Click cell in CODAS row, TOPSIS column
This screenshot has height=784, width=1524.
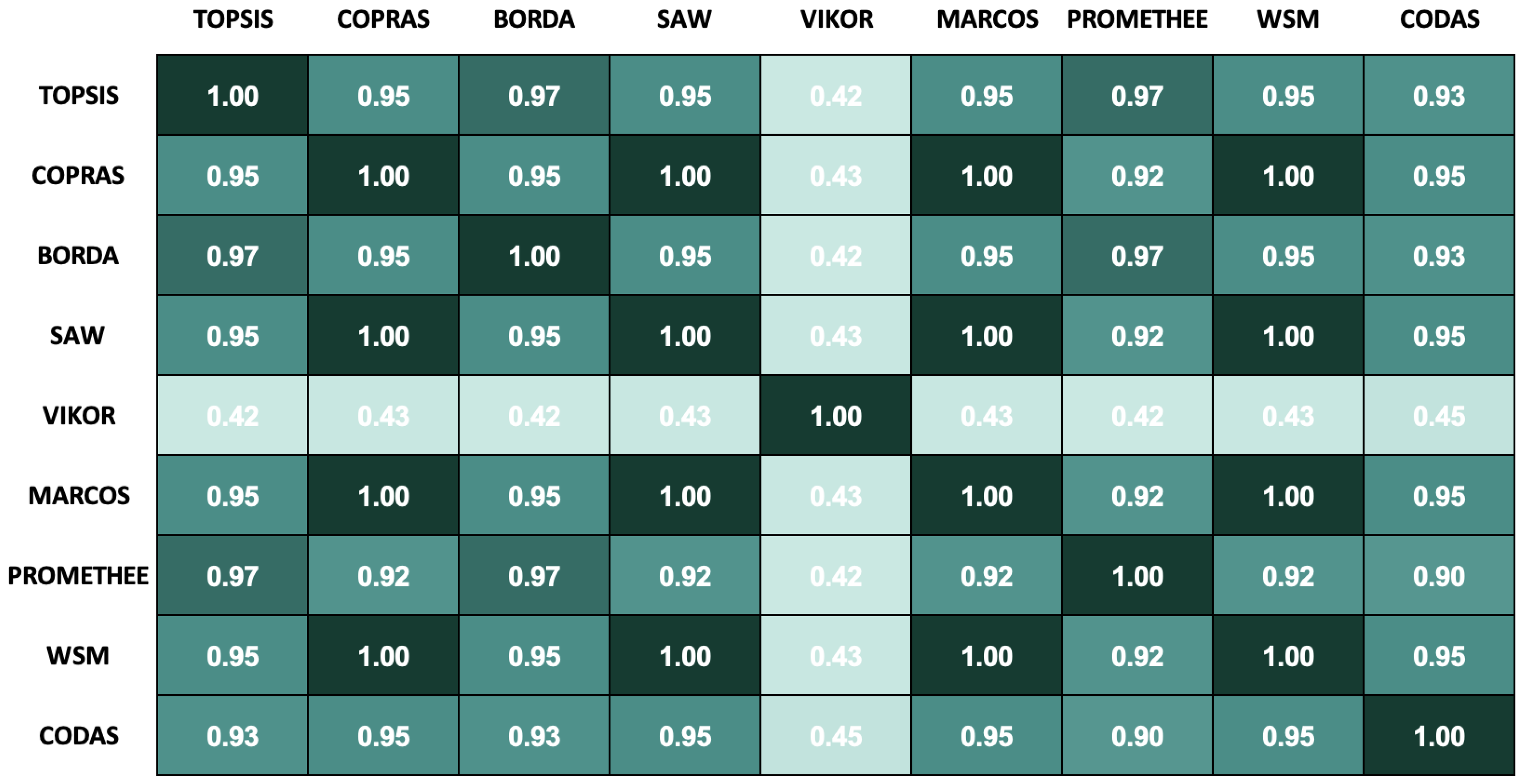233,736
